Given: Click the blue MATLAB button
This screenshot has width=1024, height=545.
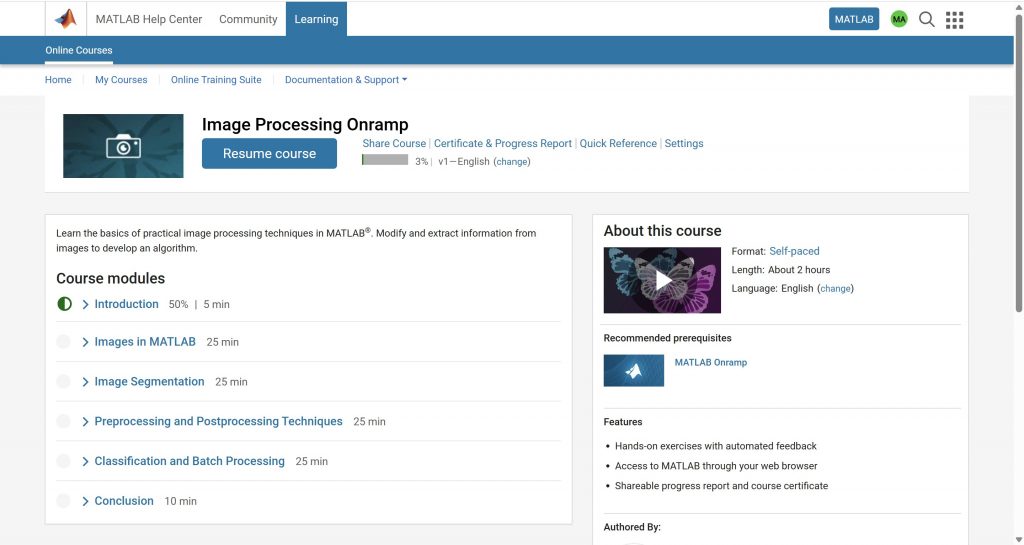Looking at the screenshot, I should tap(854, 19).
